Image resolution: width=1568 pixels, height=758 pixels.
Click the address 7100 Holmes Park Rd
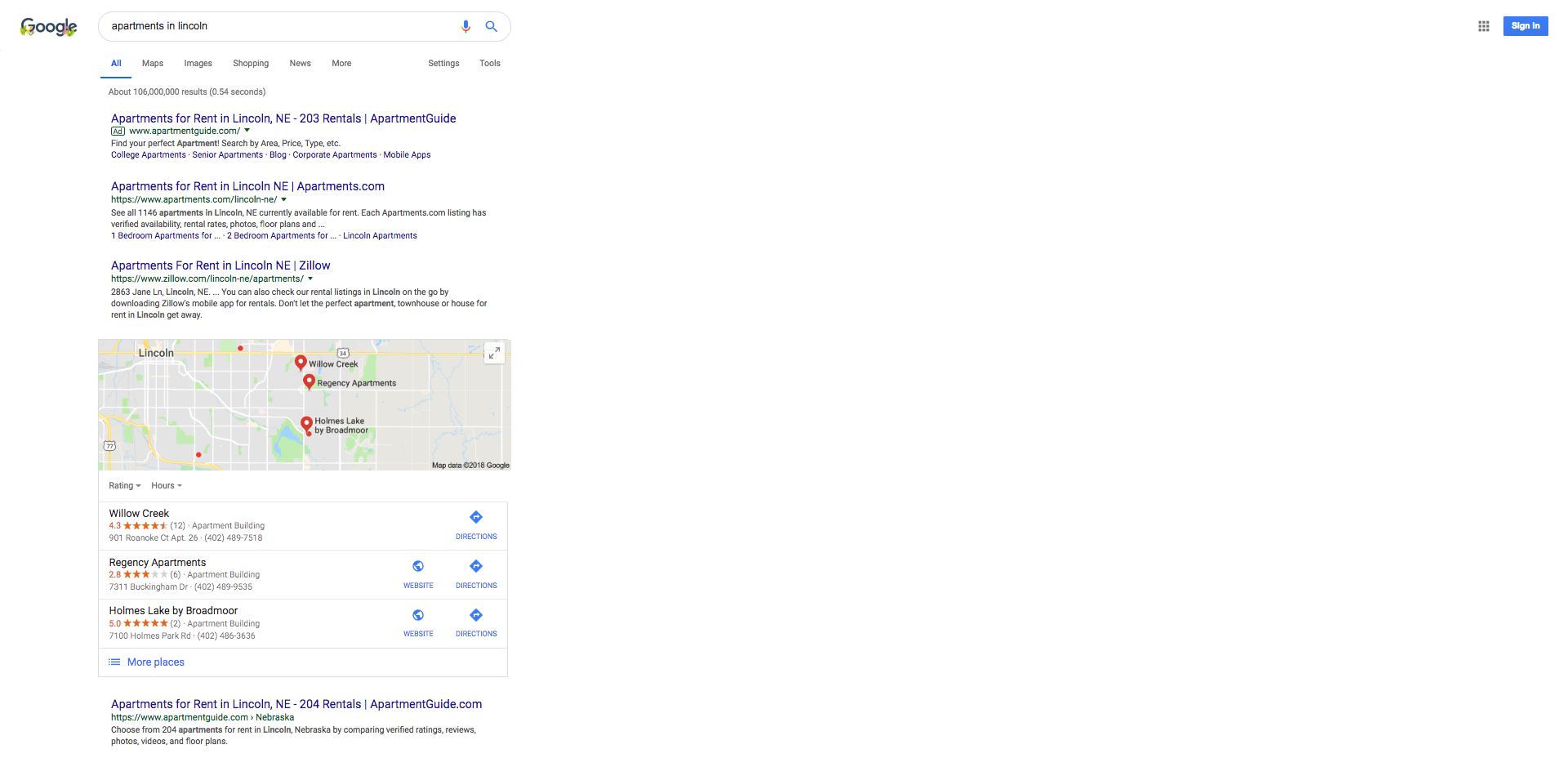[x=150, y=635]
